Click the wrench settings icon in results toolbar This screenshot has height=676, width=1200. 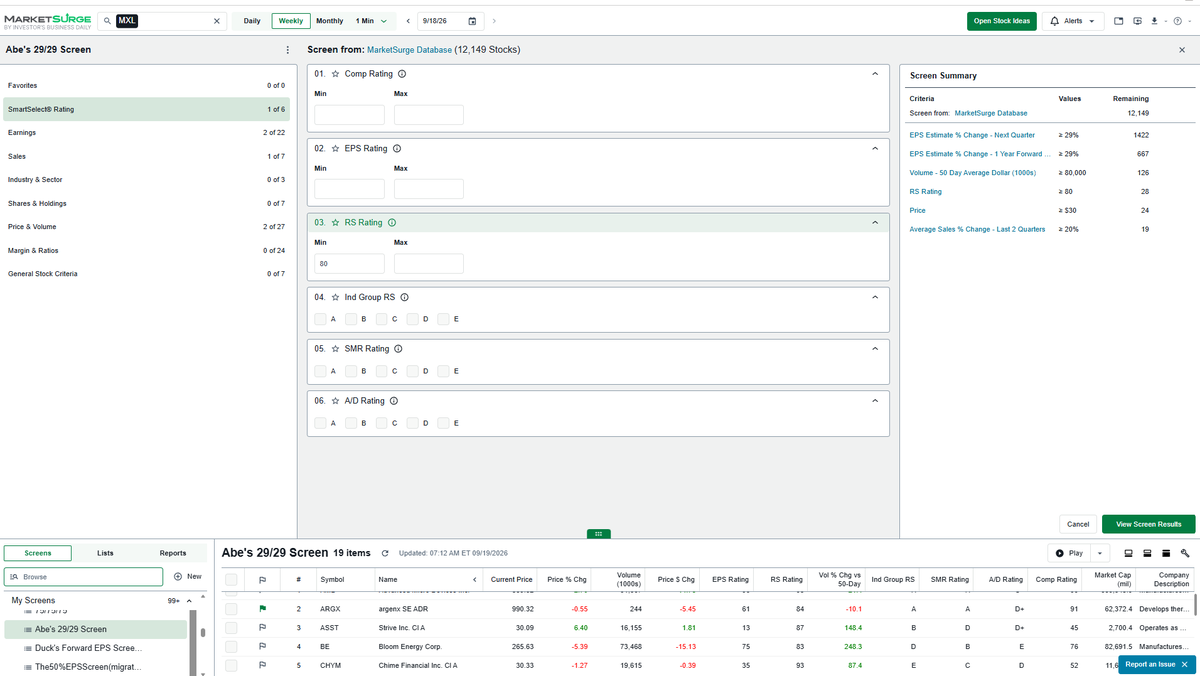[1185, 553]
